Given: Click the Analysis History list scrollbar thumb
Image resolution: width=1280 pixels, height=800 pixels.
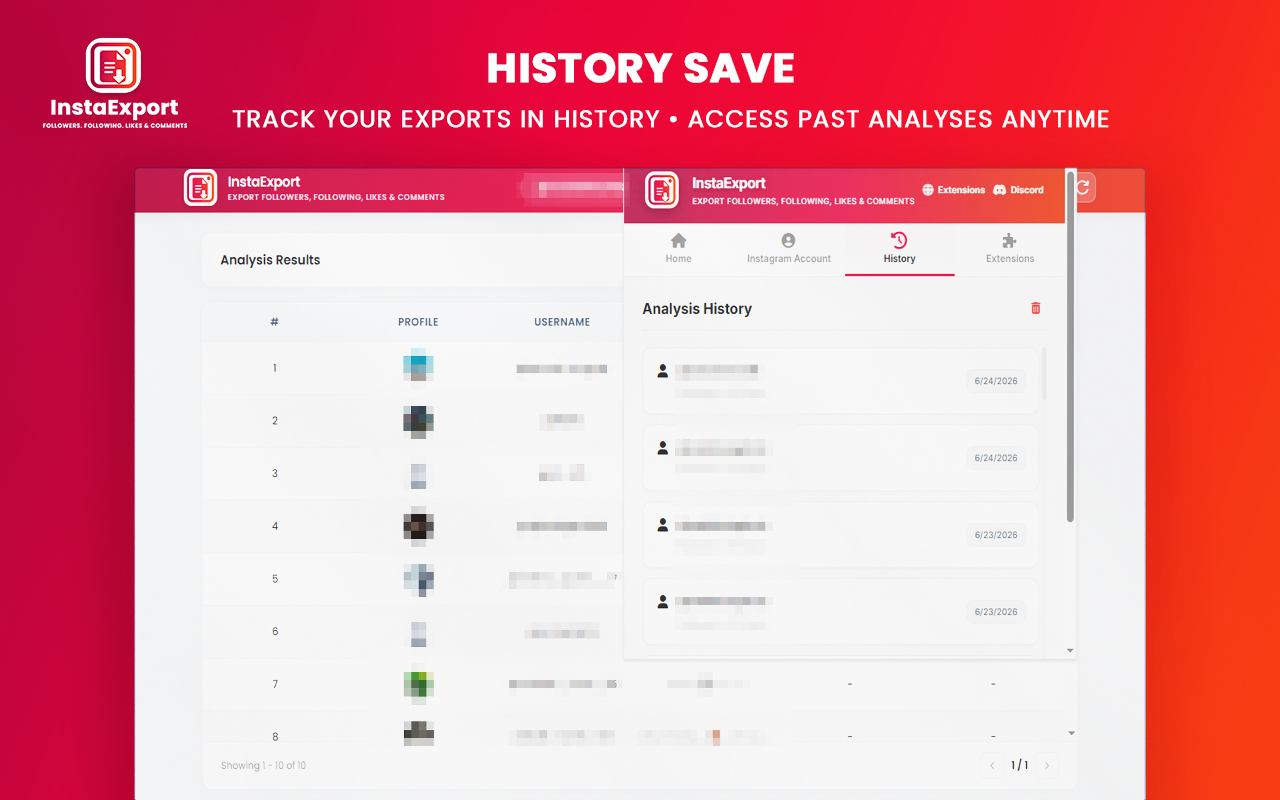Looking at the screenshot, I should click(1045, 374).
